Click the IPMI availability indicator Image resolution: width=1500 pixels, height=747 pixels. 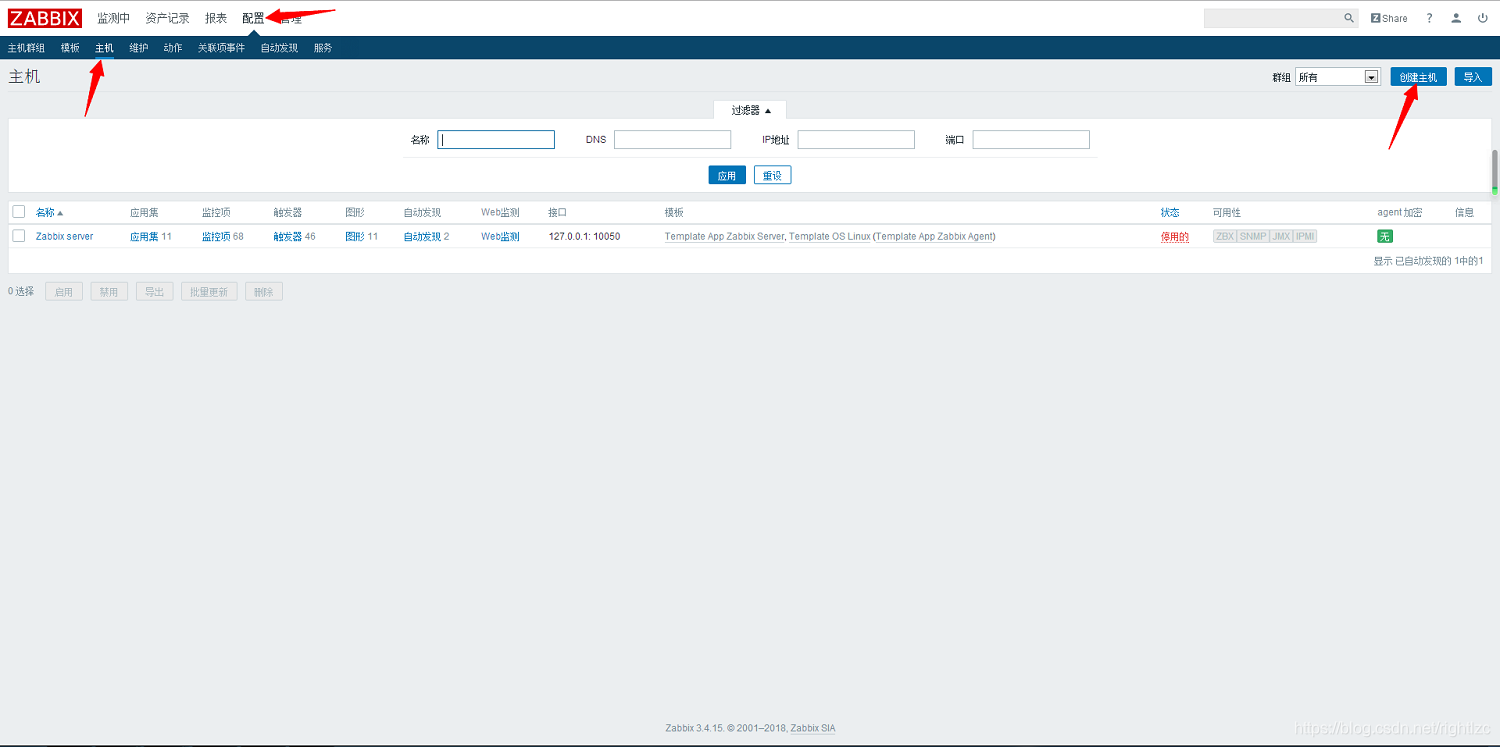pyautogui.click(x=1305, y=237)
